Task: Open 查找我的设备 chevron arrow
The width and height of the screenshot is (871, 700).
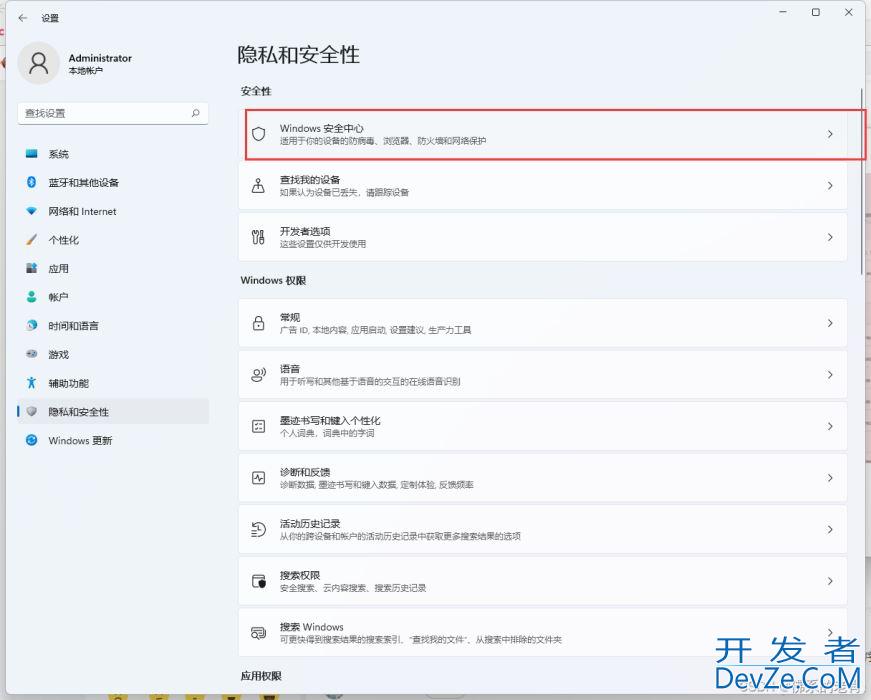Action: click(830, 186)
